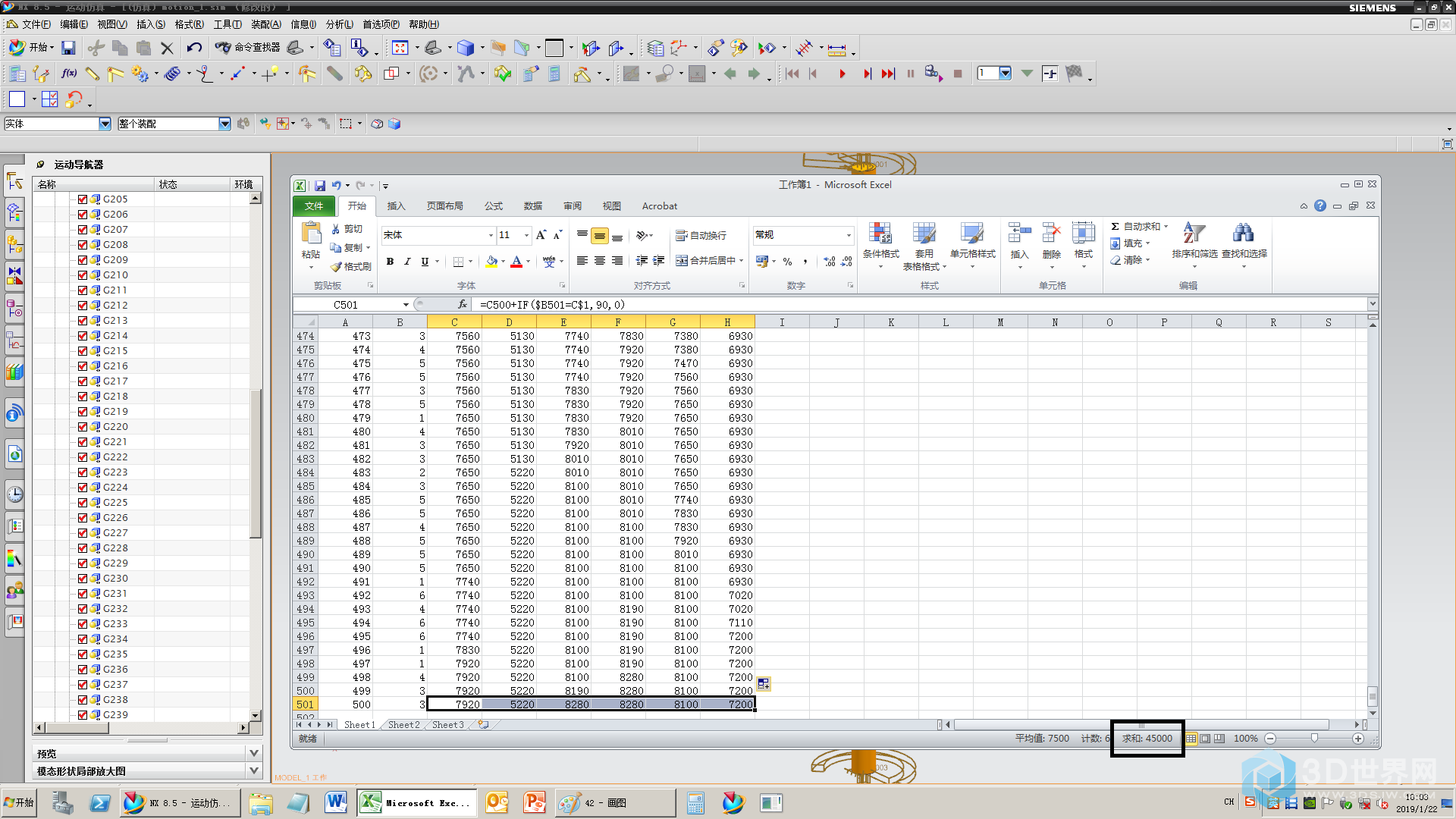The image size is (1456, 819).
Task: Click the NX Save icon in toolbar
Action: coord(68,48)
